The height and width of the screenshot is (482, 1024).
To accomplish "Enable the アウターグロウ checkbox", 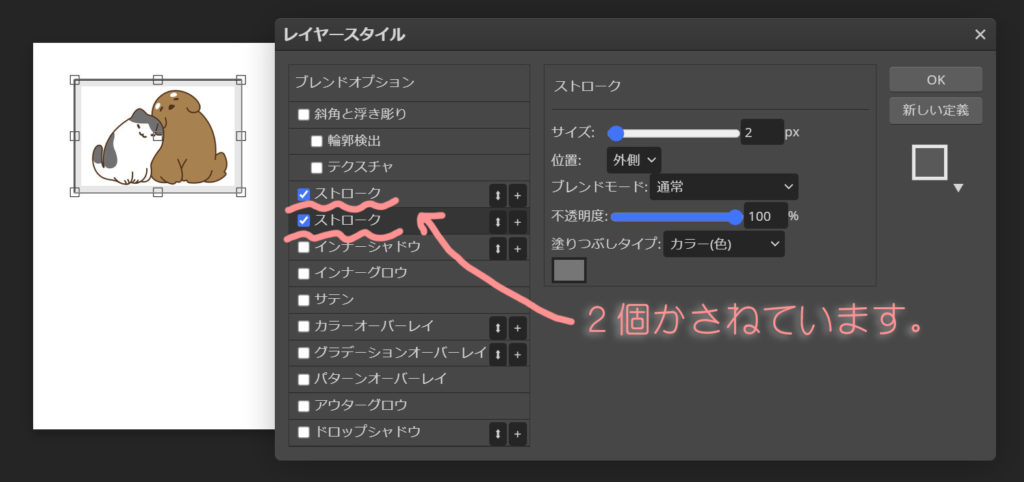I will point(304,405).
